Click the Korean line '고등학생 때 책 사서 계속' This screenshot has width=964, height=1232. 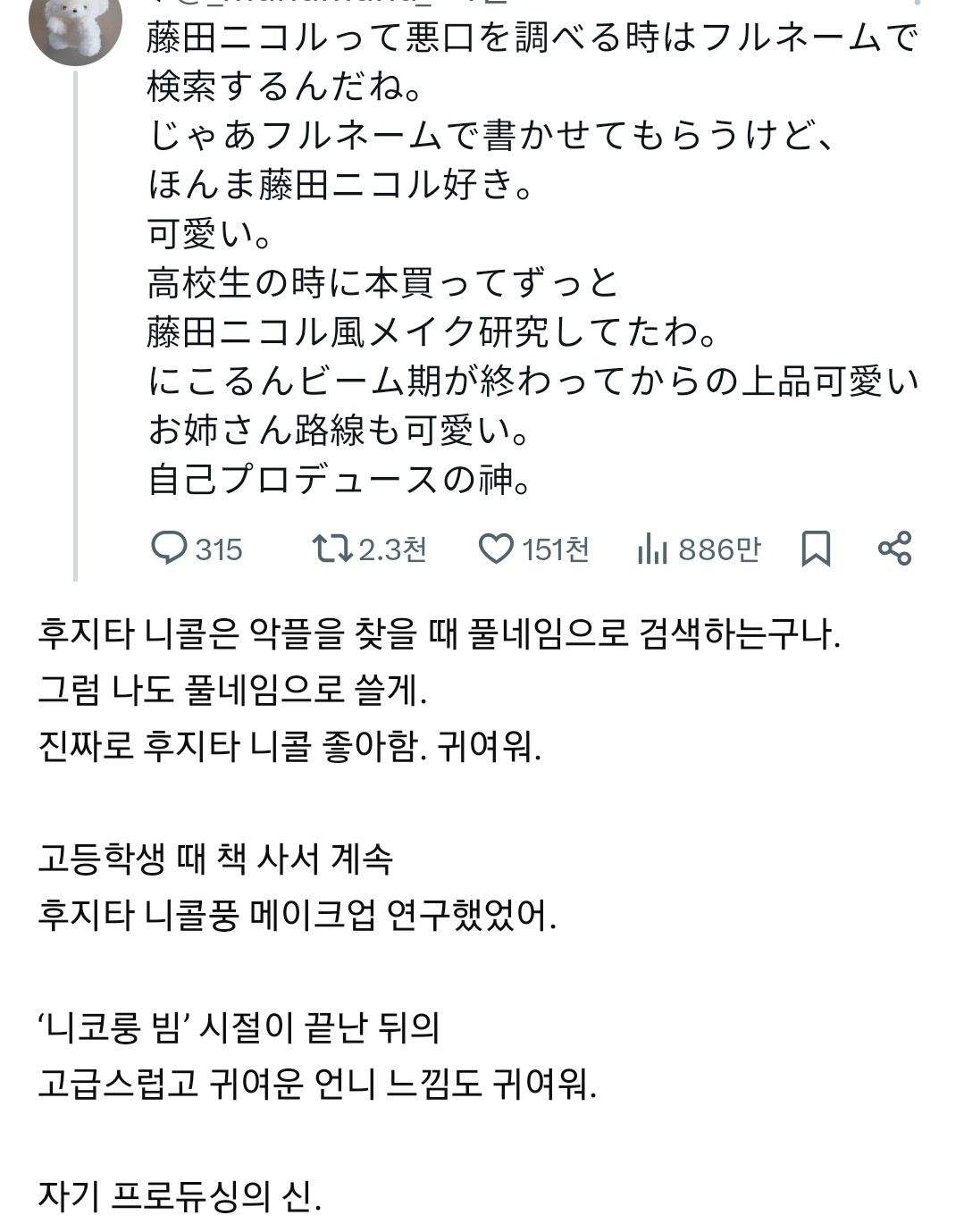click(x=215, y=859)
